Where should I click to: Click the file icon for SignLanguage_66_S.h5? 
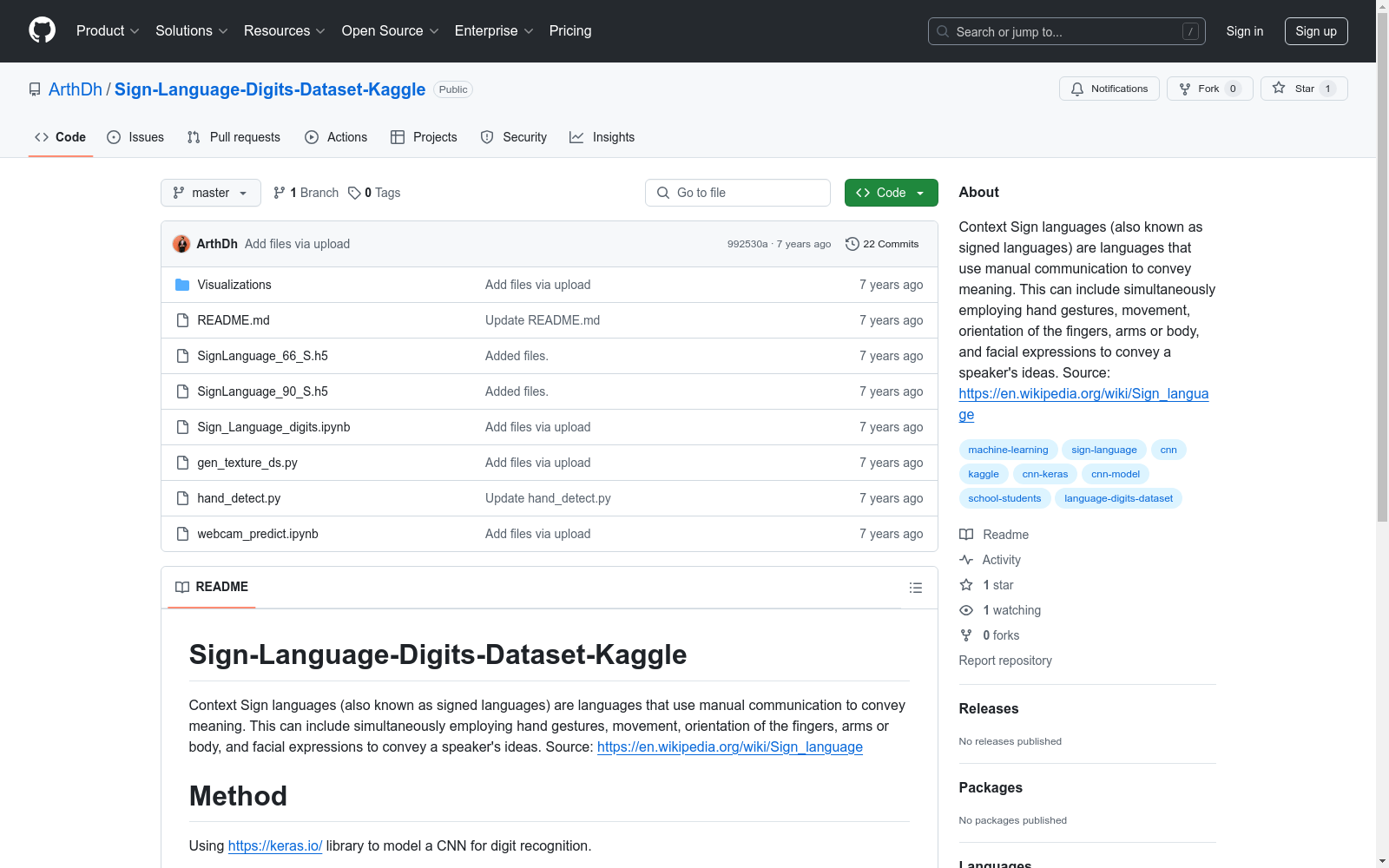(x=182, y=356)
